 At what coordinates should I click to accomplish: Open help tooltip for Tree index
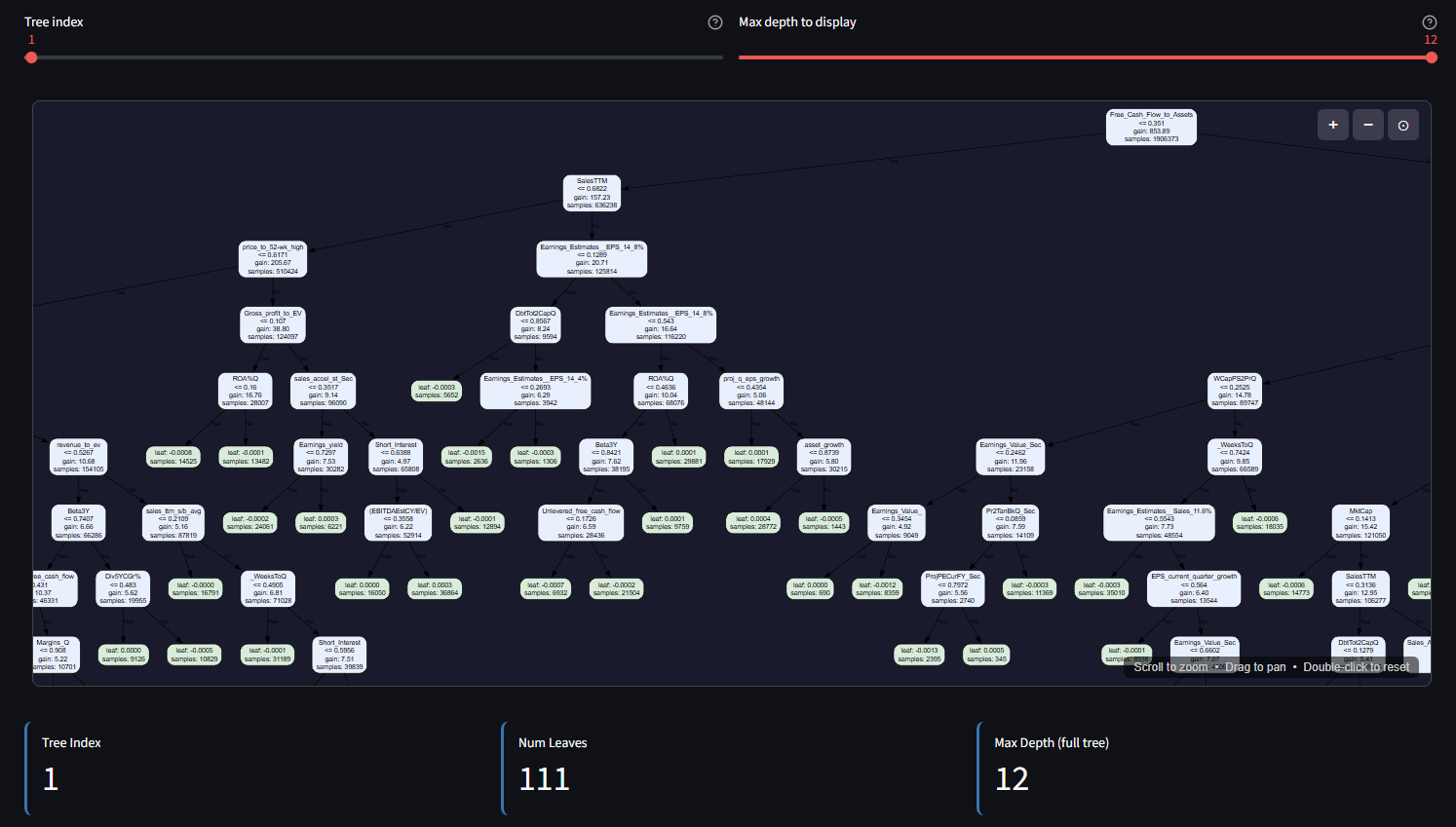[715, 22]
